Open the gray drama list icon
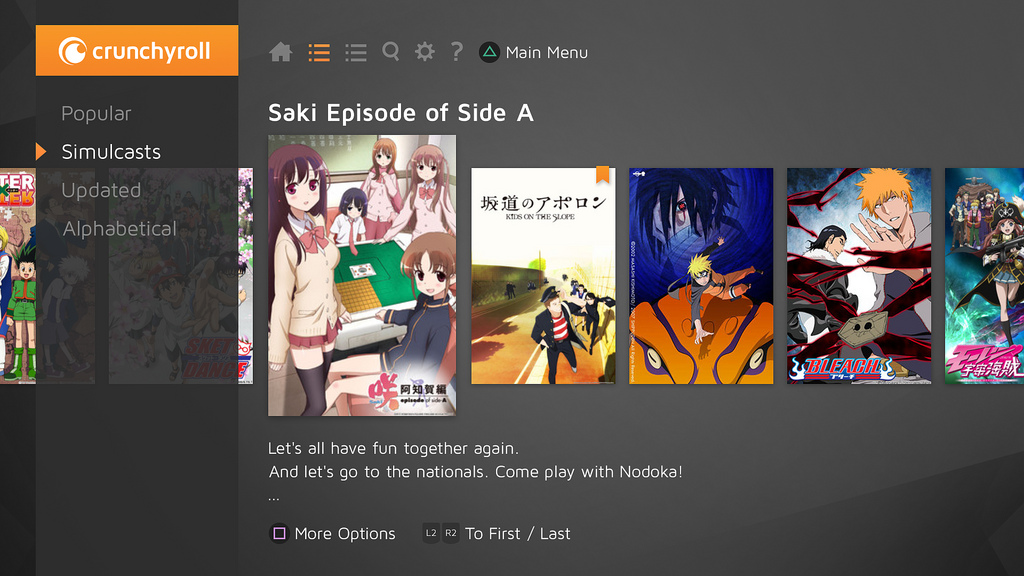Screen dimensions: 1024x576 click(356, 52)
